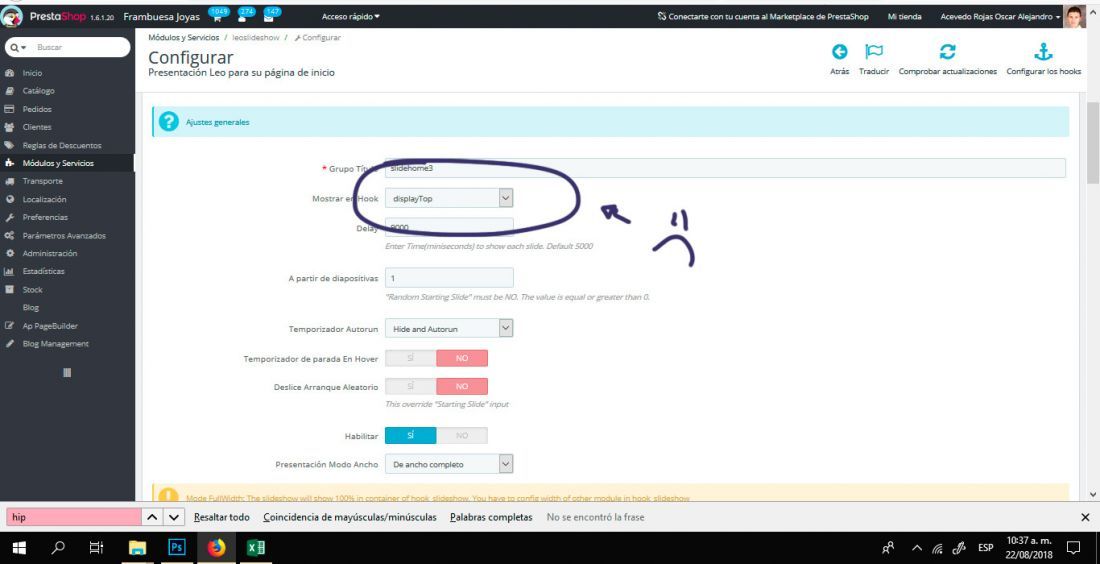Viewport: 1100px width, 564px height.
Task: Click the PrestaShop logo icon
Action: pyautogui.click(x=13, y=16)
